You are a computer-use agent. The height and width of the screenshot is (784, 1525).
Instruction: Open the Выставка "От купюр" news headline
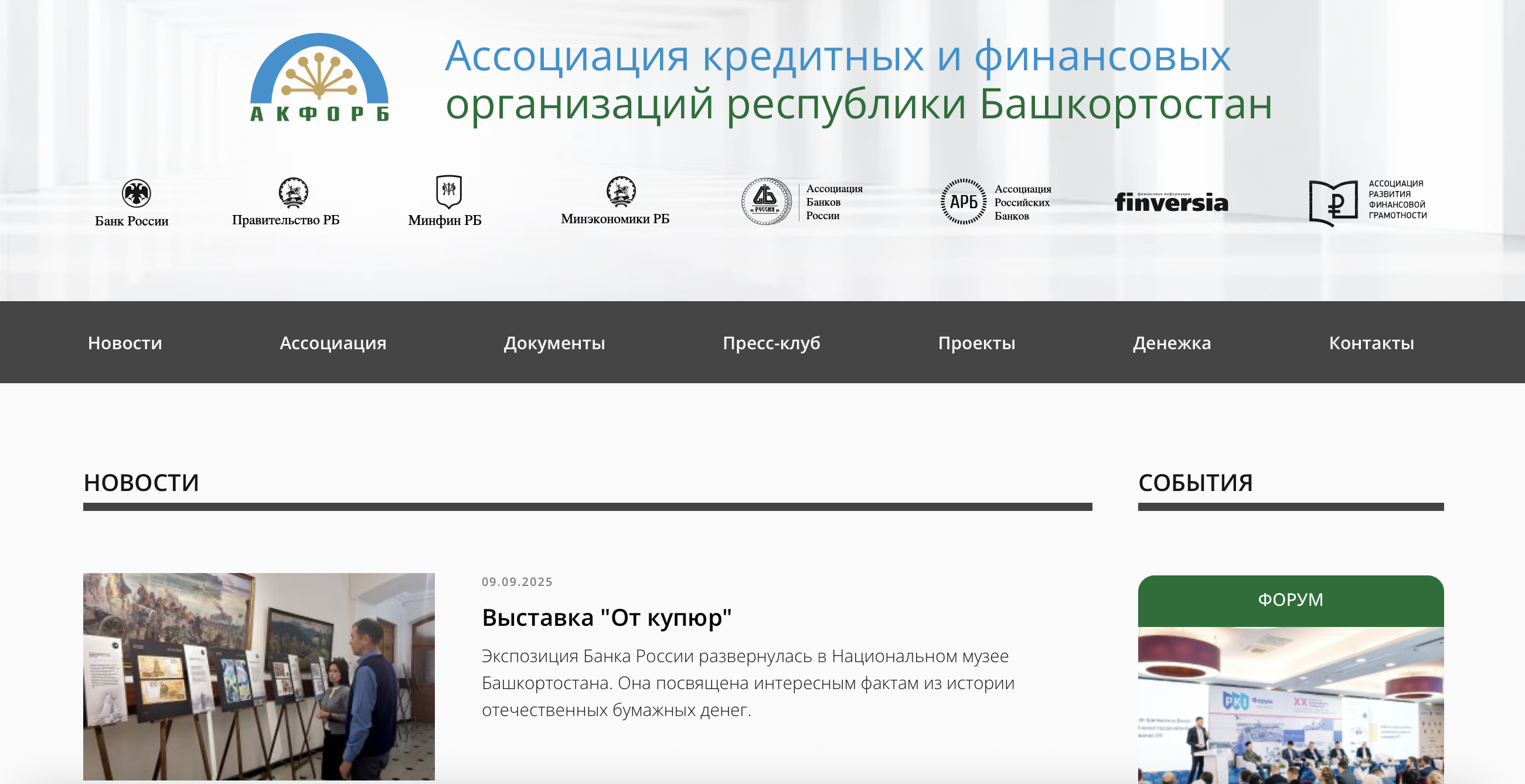click(x=606, y=617)
